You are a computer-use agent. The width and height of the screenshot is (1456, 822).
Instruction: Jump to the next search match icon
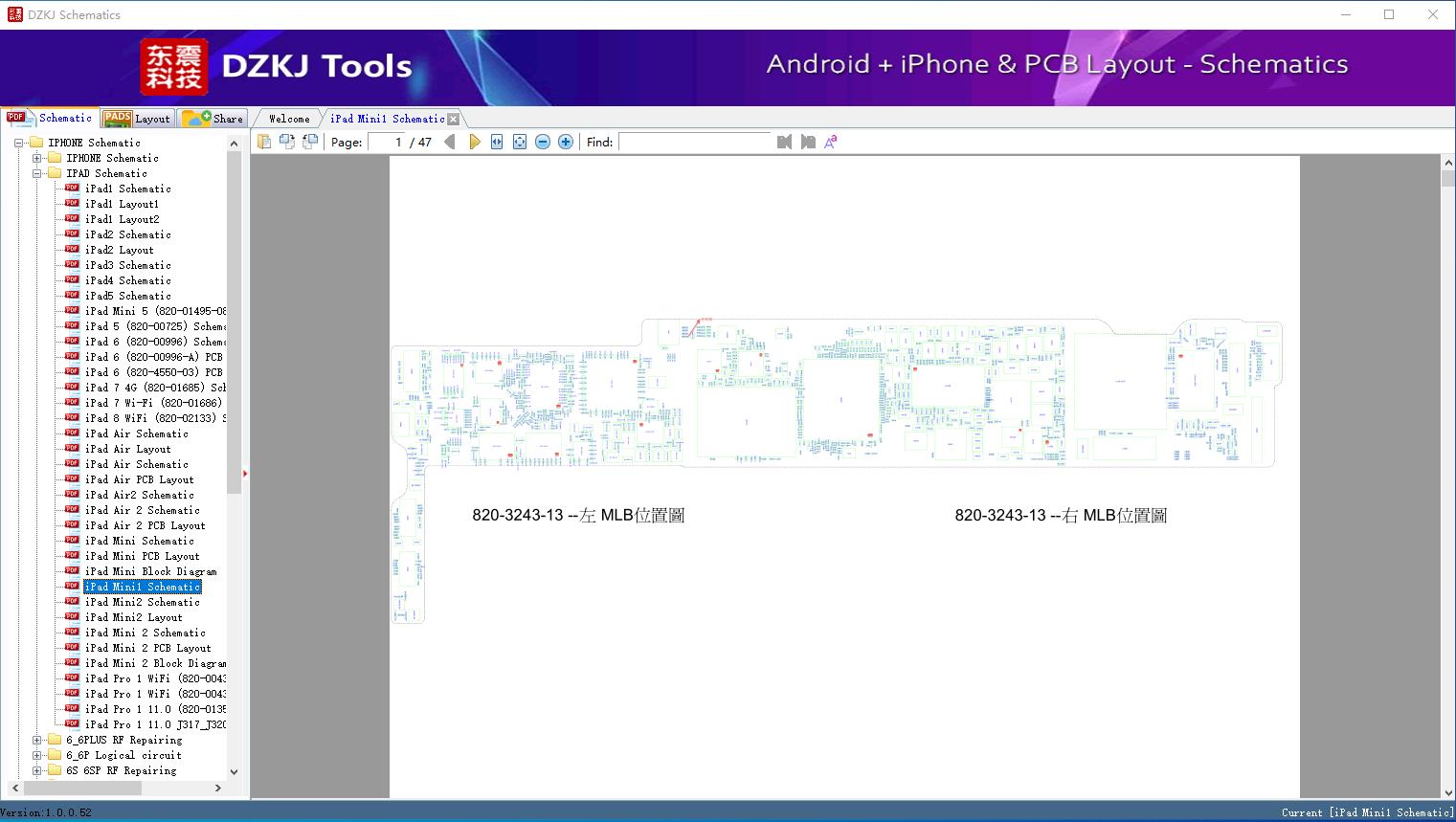[x=808, y=141]
